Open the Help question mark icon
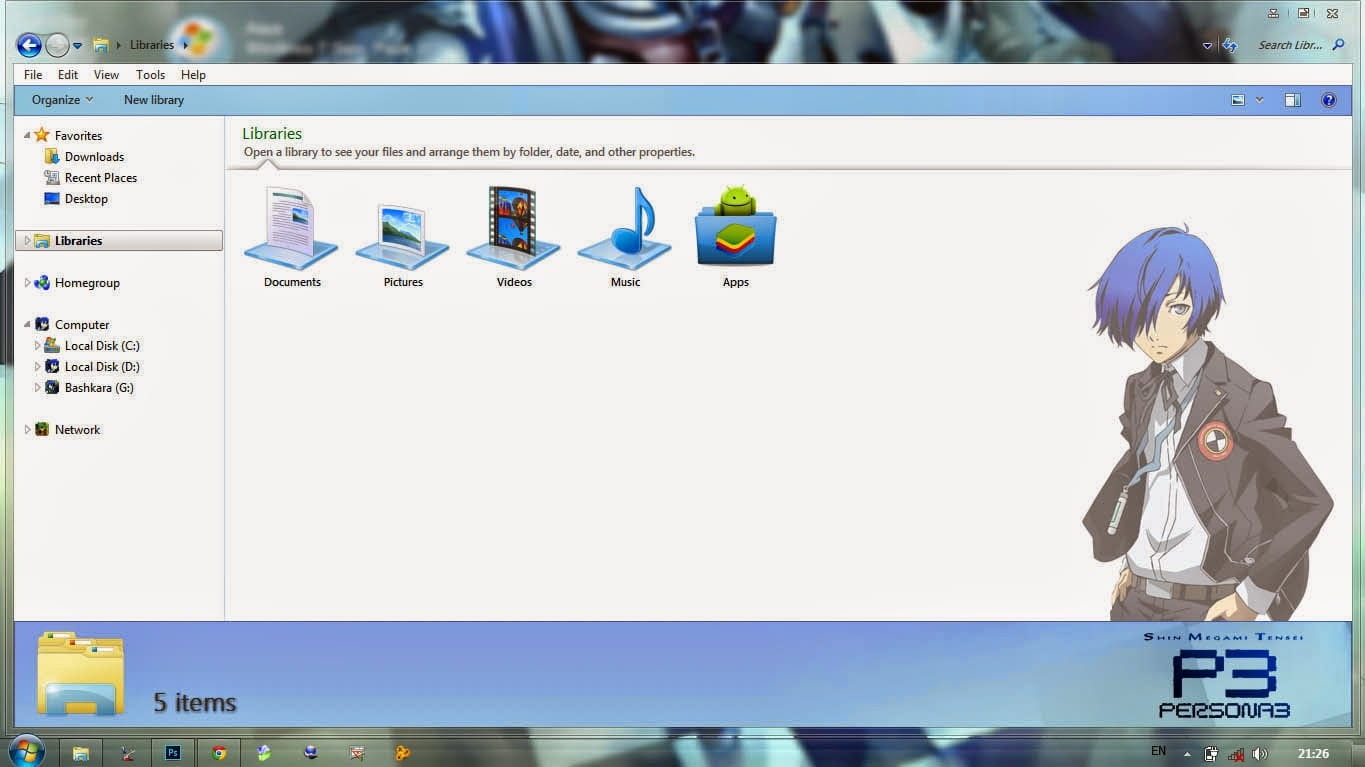Viewport: 1365px width, 767px height. pyautogui.click(x=1328, y=100)
